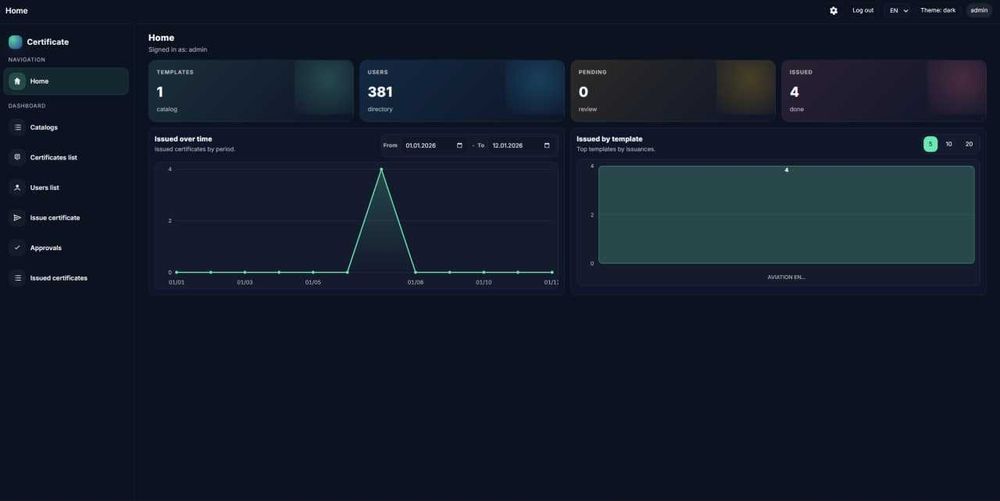Click the 'Issued by template' heading
The width and height of the screenshot is (1000, 501).
(609, 139)
